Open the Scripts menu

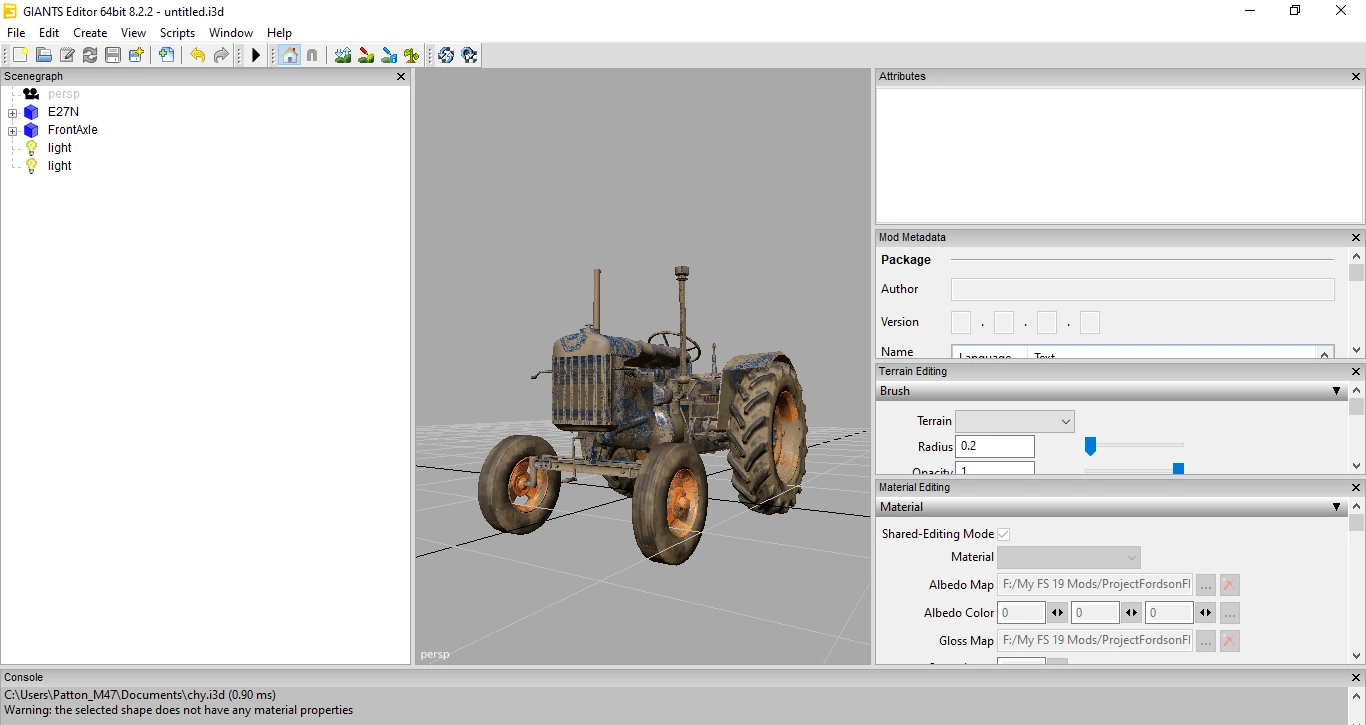(x=177, y=33)
